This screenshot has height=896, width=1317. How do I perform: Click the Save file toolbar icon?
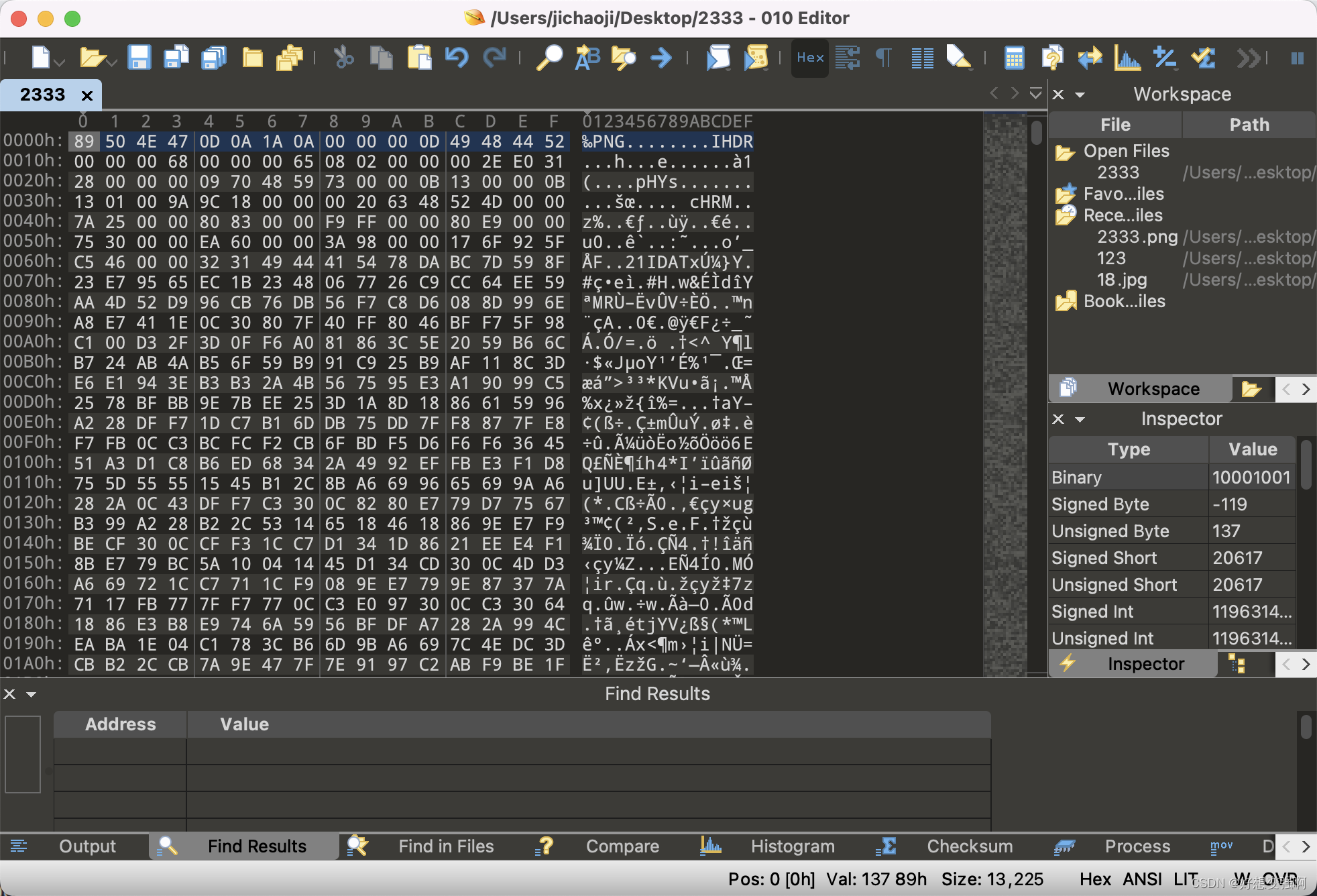(139, 58)
